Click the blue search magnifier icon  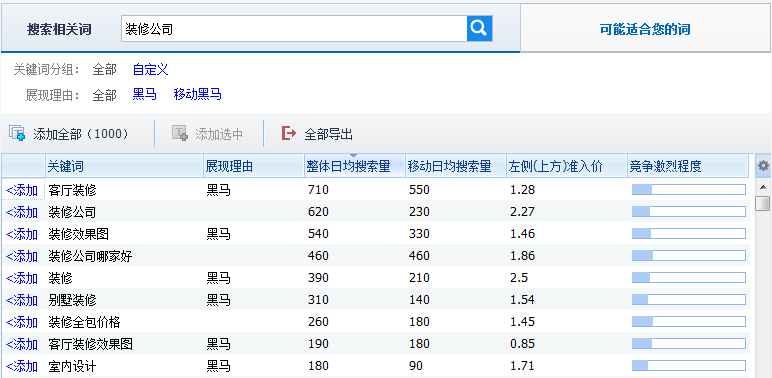click(x=479, y=29)
